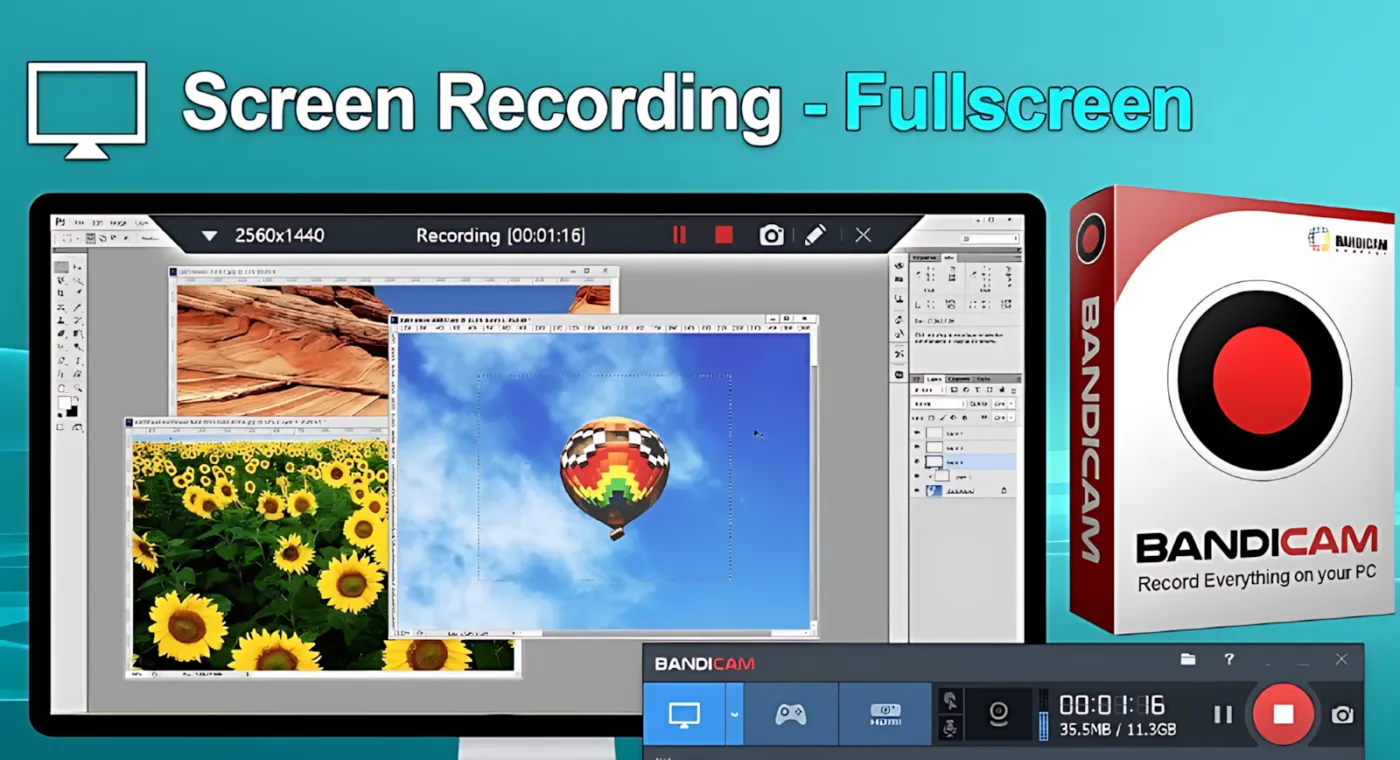
Task: Click the 00:01:16 timer in Bandicam window
Action: [1112, 705]
